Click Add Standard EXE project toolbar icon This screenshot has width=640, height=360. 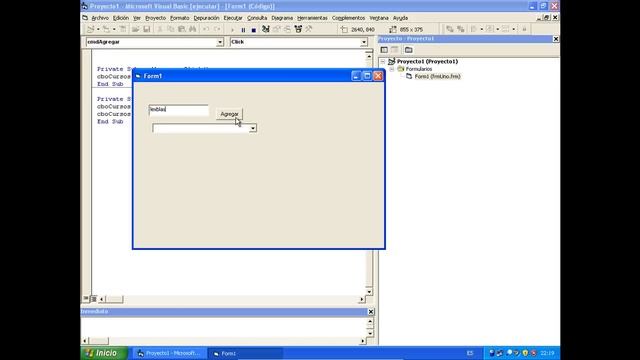[91, 29]
